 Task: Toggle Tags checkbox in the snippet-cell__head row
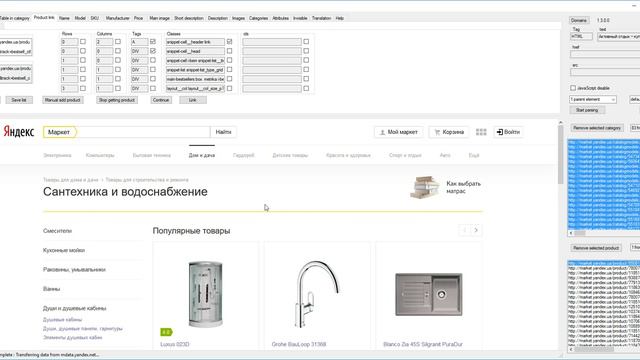coord(153,51)
